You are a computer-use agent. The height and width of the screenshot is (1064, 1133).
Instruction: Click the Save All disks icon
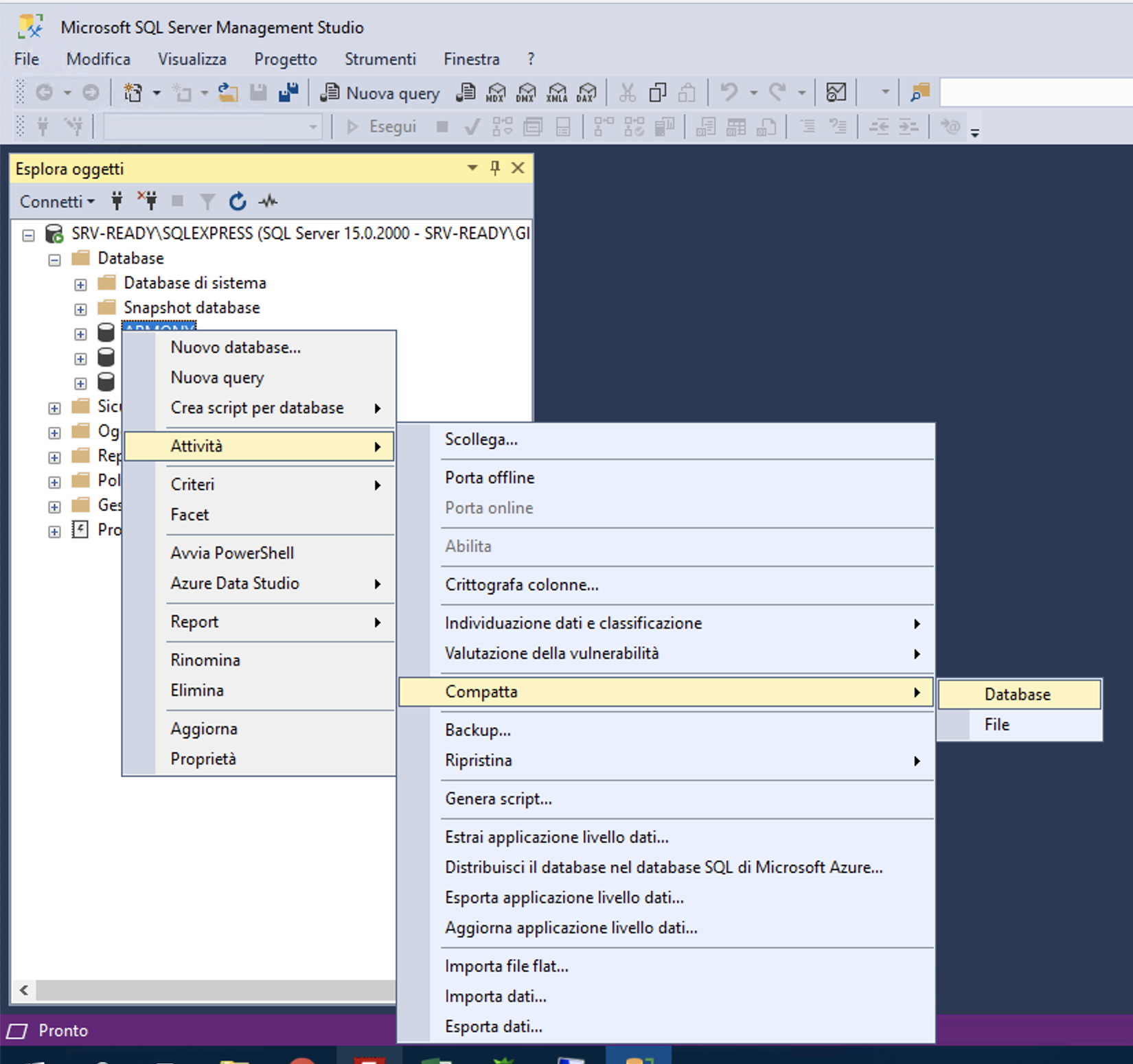click(288, 92)
